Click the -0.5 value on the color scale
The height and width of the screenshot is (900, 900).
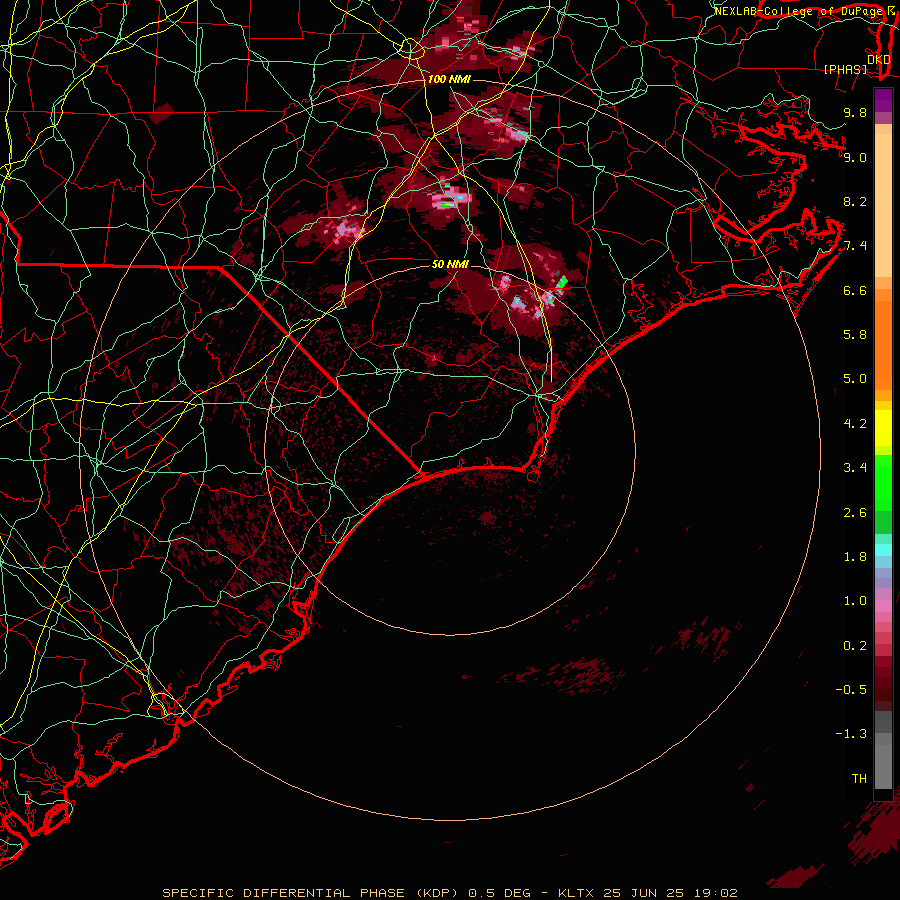point(852,690)
